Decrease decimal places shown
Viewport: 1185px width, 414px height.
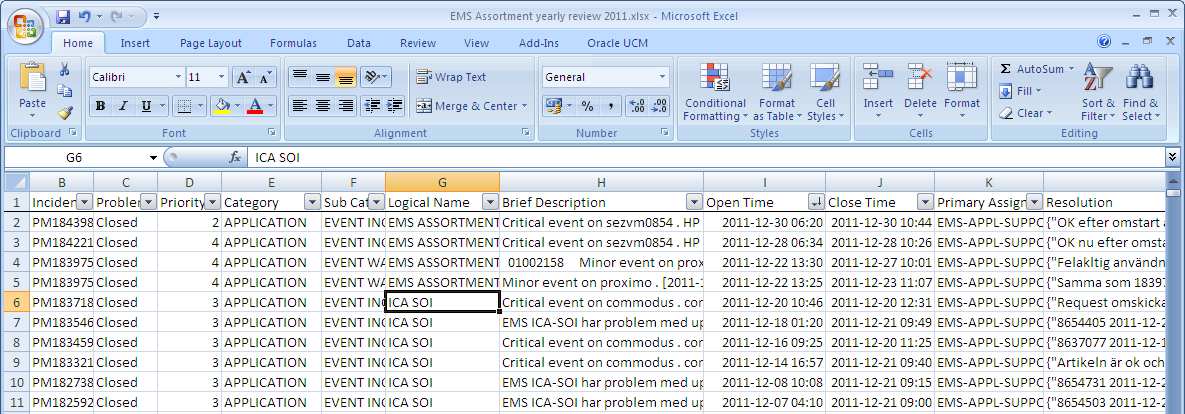(x=660, y=106)
